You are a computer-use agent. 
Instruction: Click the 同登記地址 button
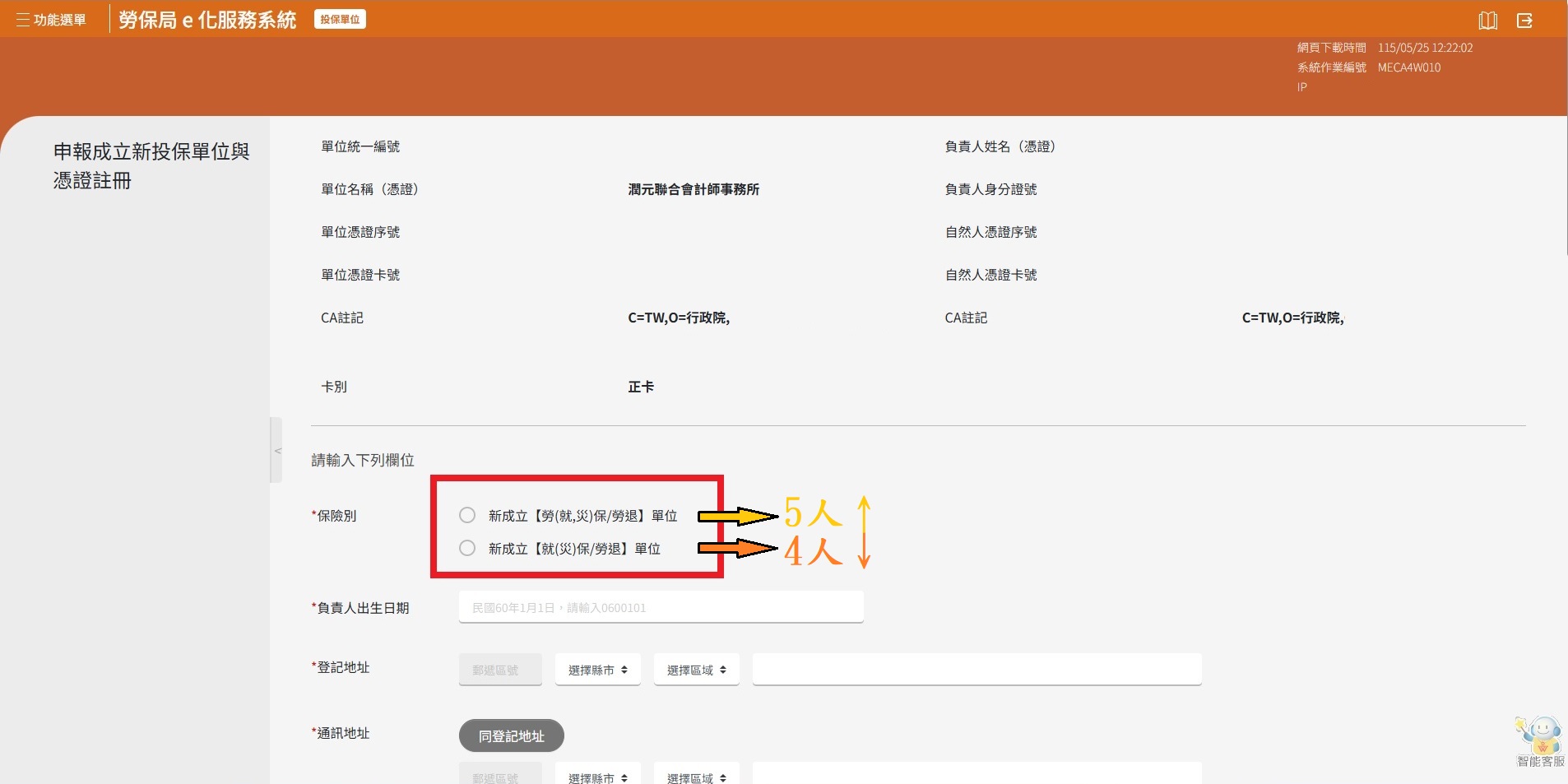tap(511, 735)
